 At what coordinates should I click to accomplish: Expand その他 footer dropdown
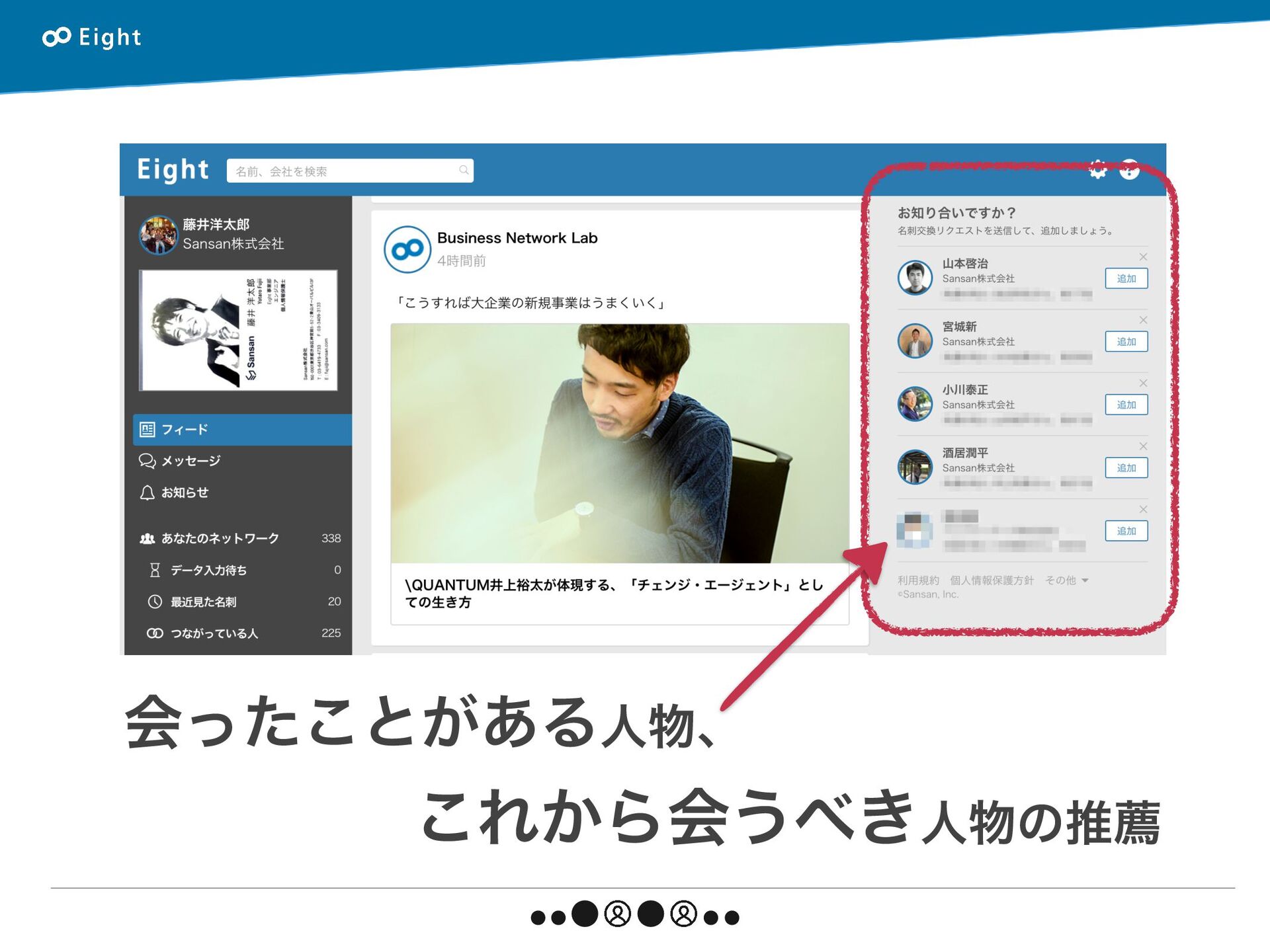[1066, 580]
